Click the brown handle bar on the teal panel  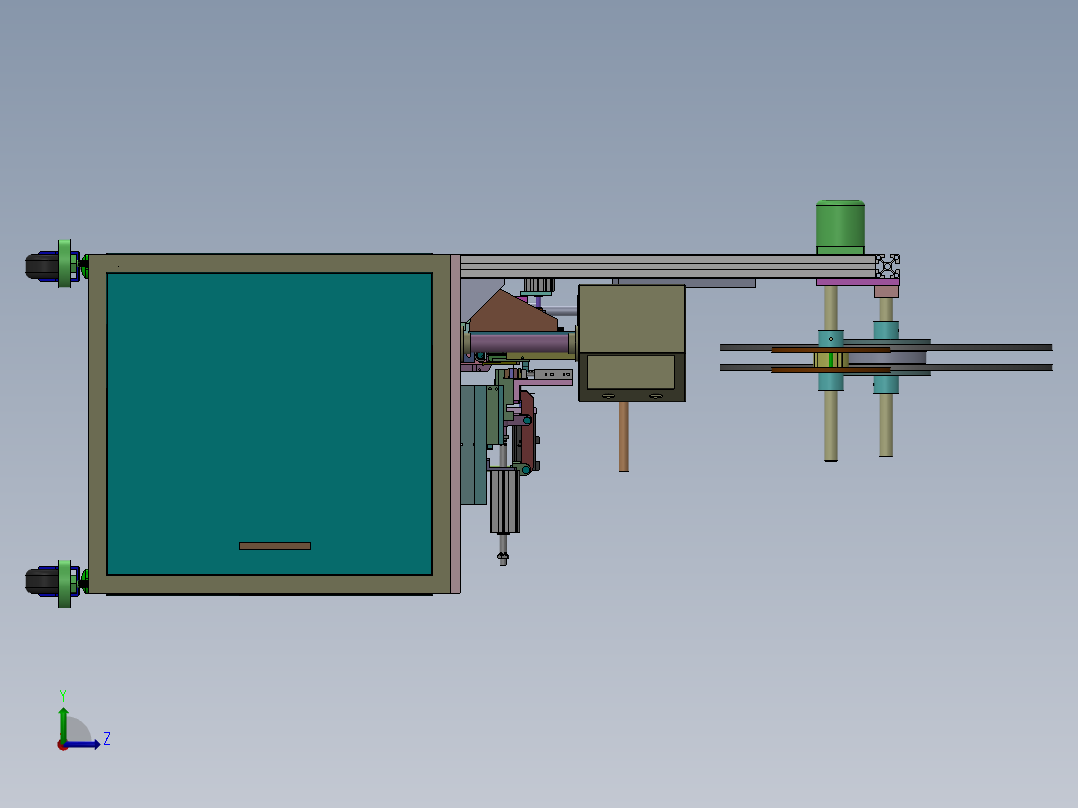[x=274, y=544]
